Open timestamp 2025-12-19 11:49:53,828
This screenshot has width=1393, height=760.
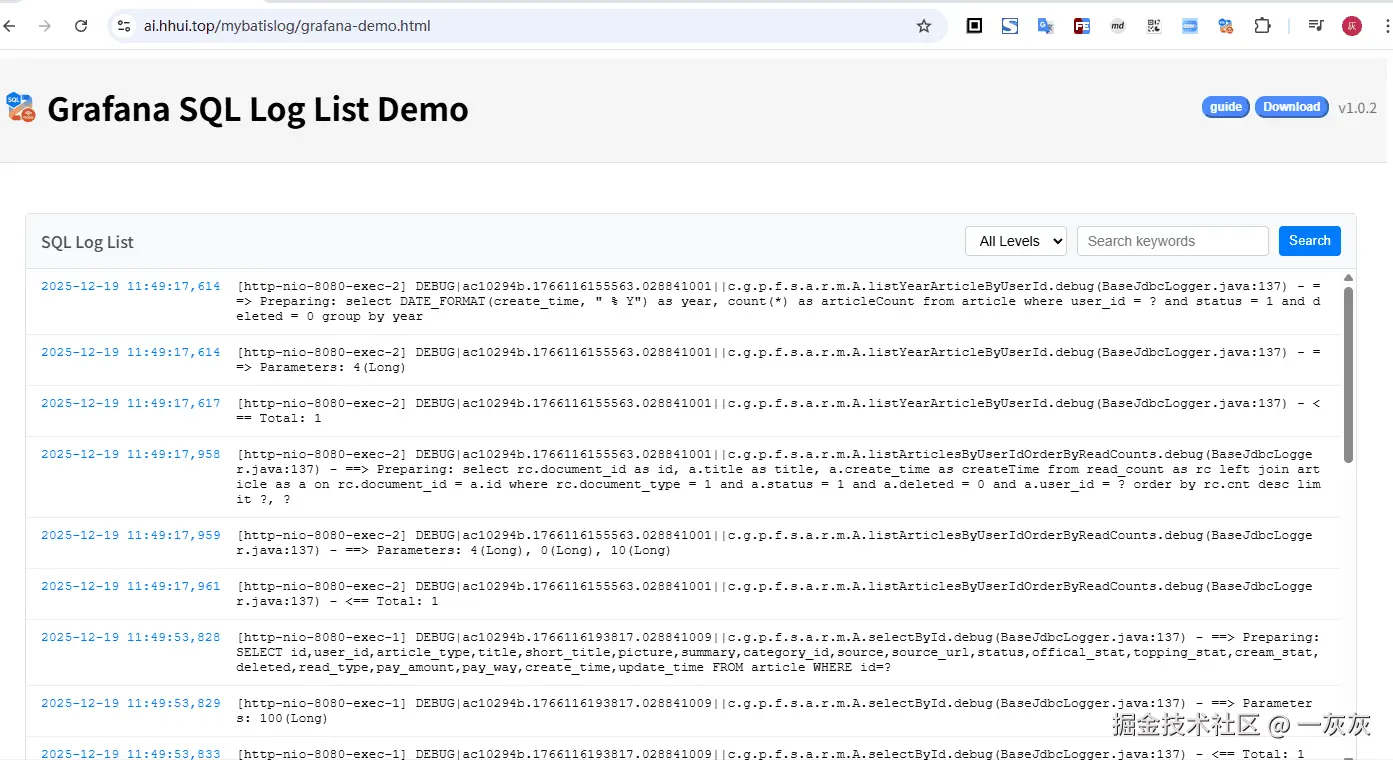[131, 637]
